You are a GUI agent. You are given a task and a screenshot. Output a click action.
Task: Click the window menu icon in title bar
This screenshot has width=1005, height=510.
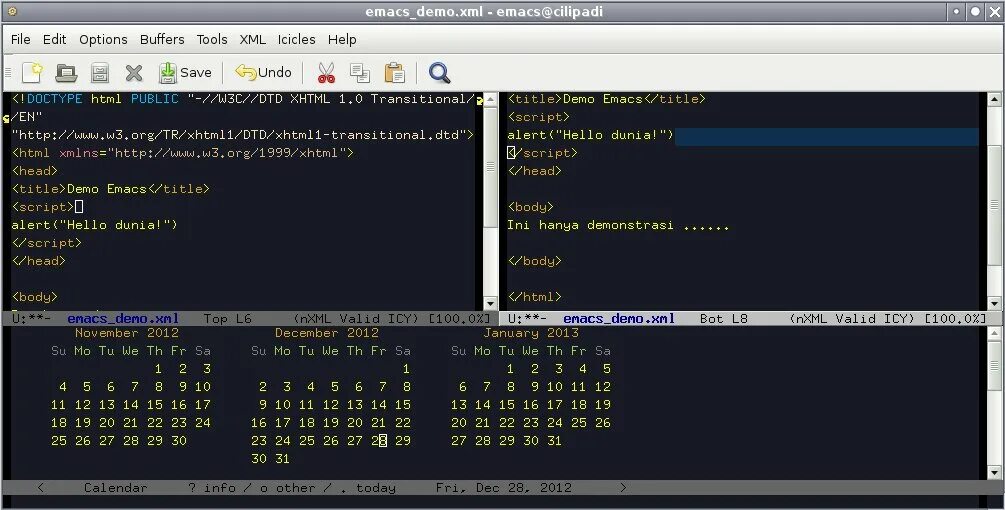[12, 11]
